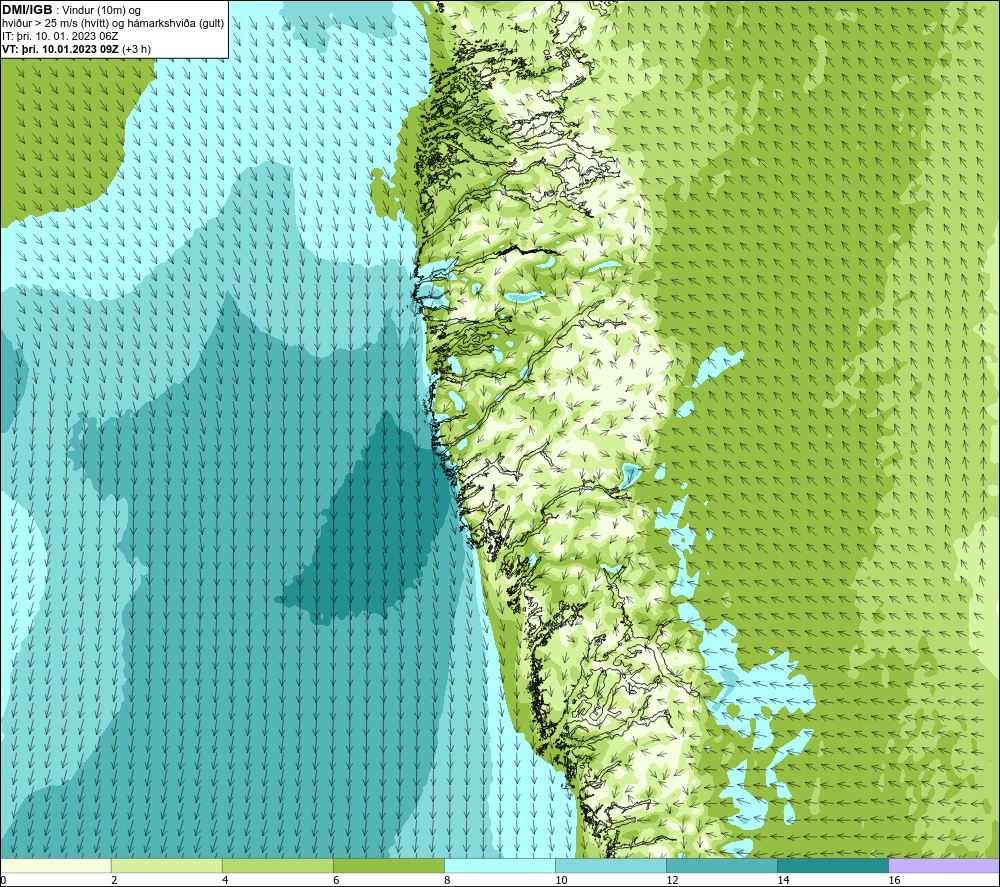Click the VT: þri. 10.01.2023 09Z line
The height and width of the screenshot is (887, 1000).
click(x=77, y=49)
